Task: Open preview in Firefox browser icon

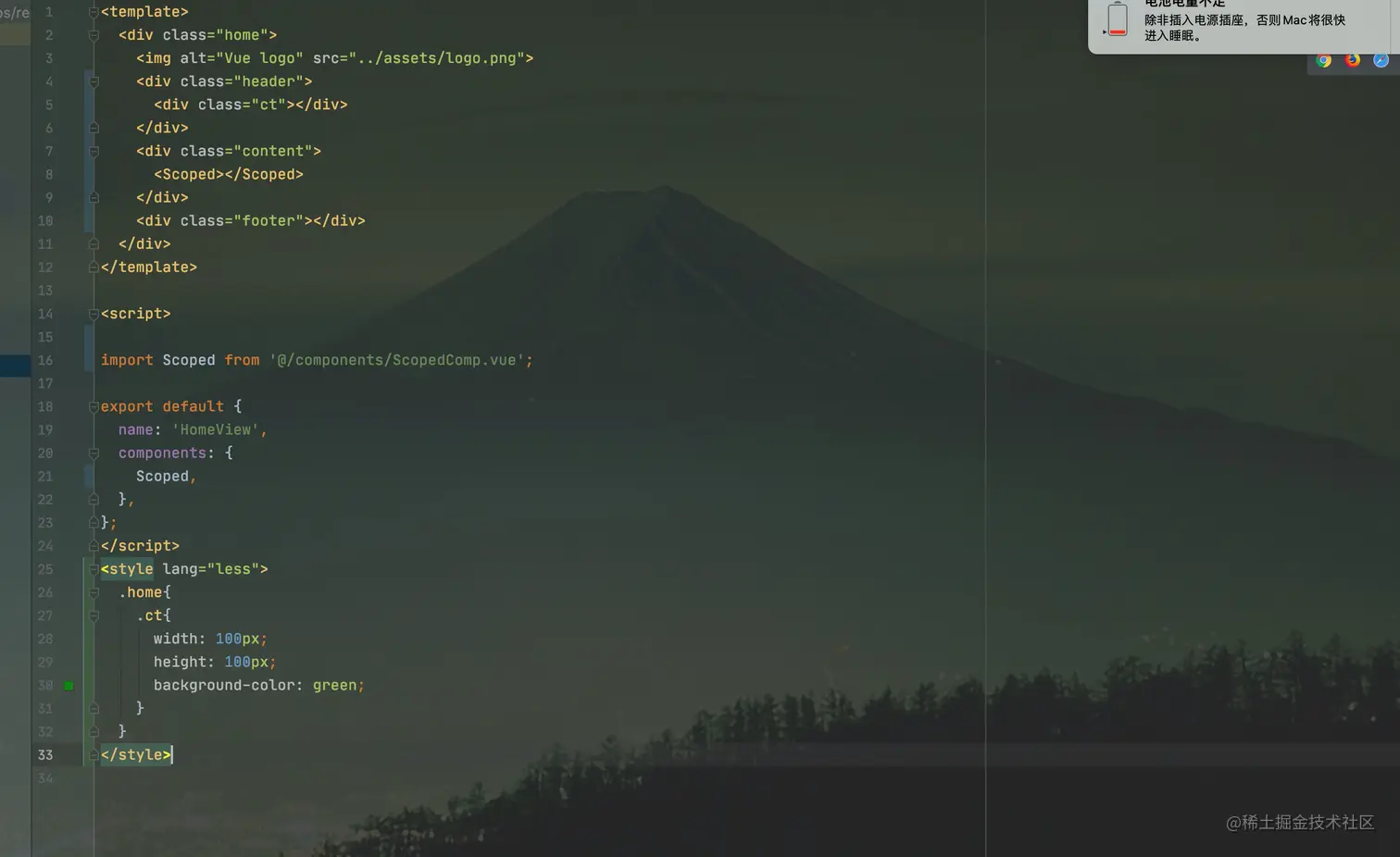Action: 1353,60
